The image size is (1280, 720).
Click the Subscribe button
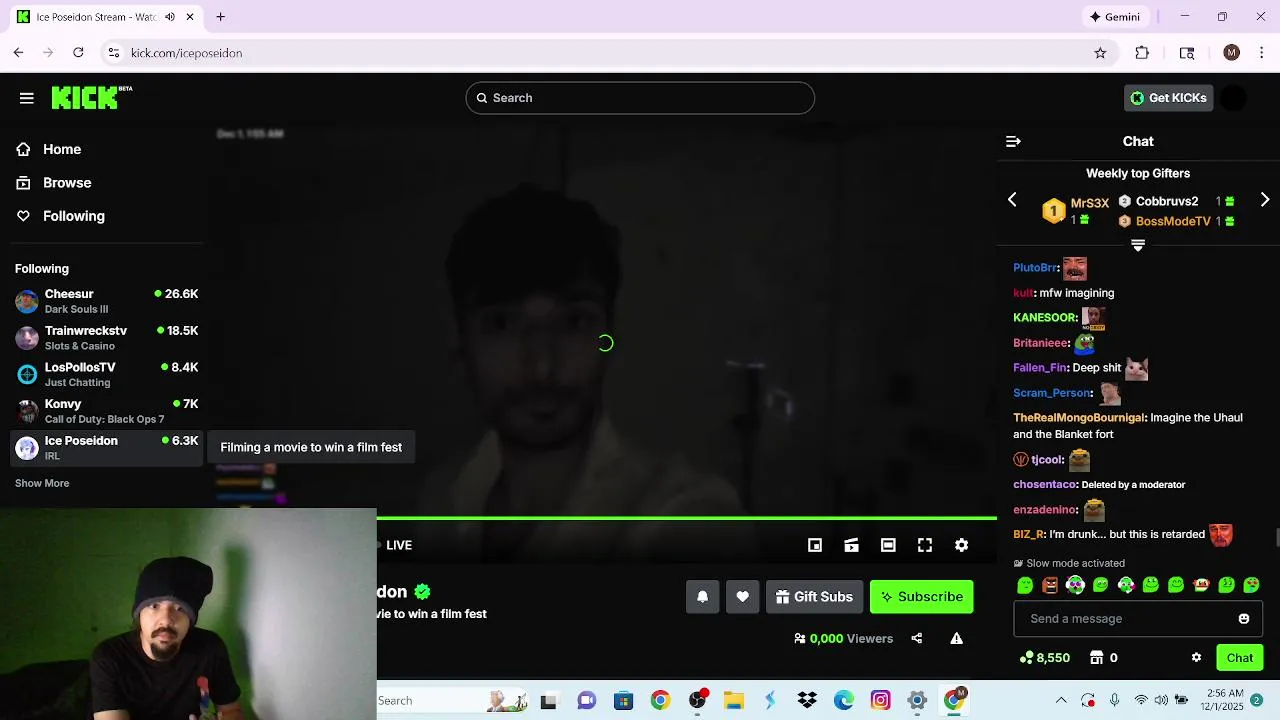[921, 597]
